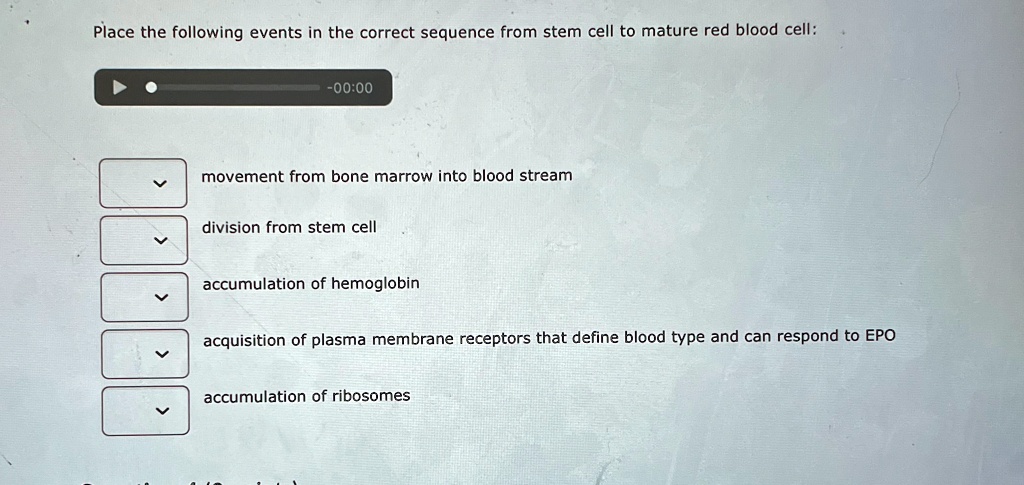Click the question prompt about red blood cell sequence

click(455, 31)
